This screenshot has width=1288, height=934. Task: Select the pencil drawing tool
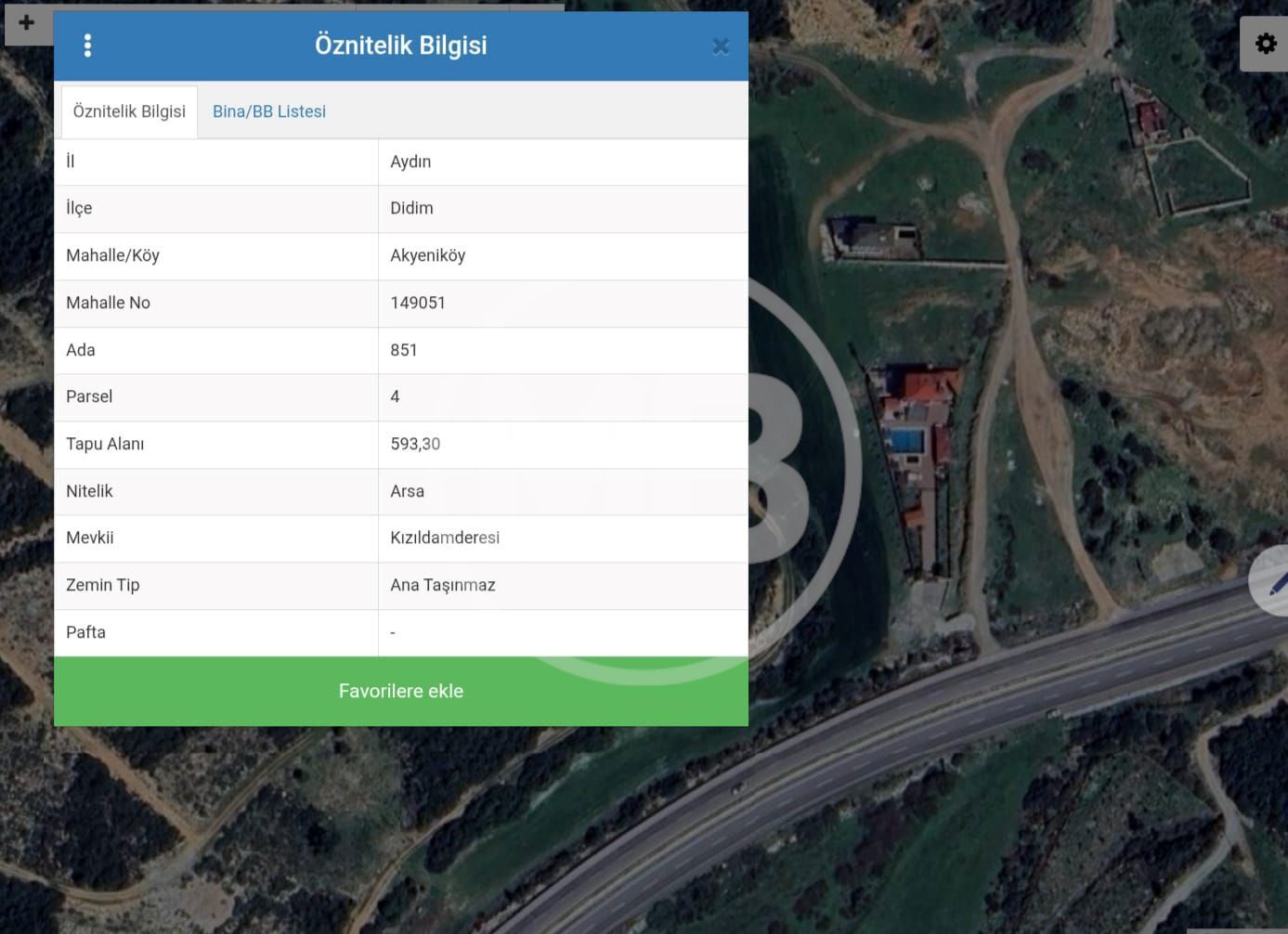[1277, 582]
